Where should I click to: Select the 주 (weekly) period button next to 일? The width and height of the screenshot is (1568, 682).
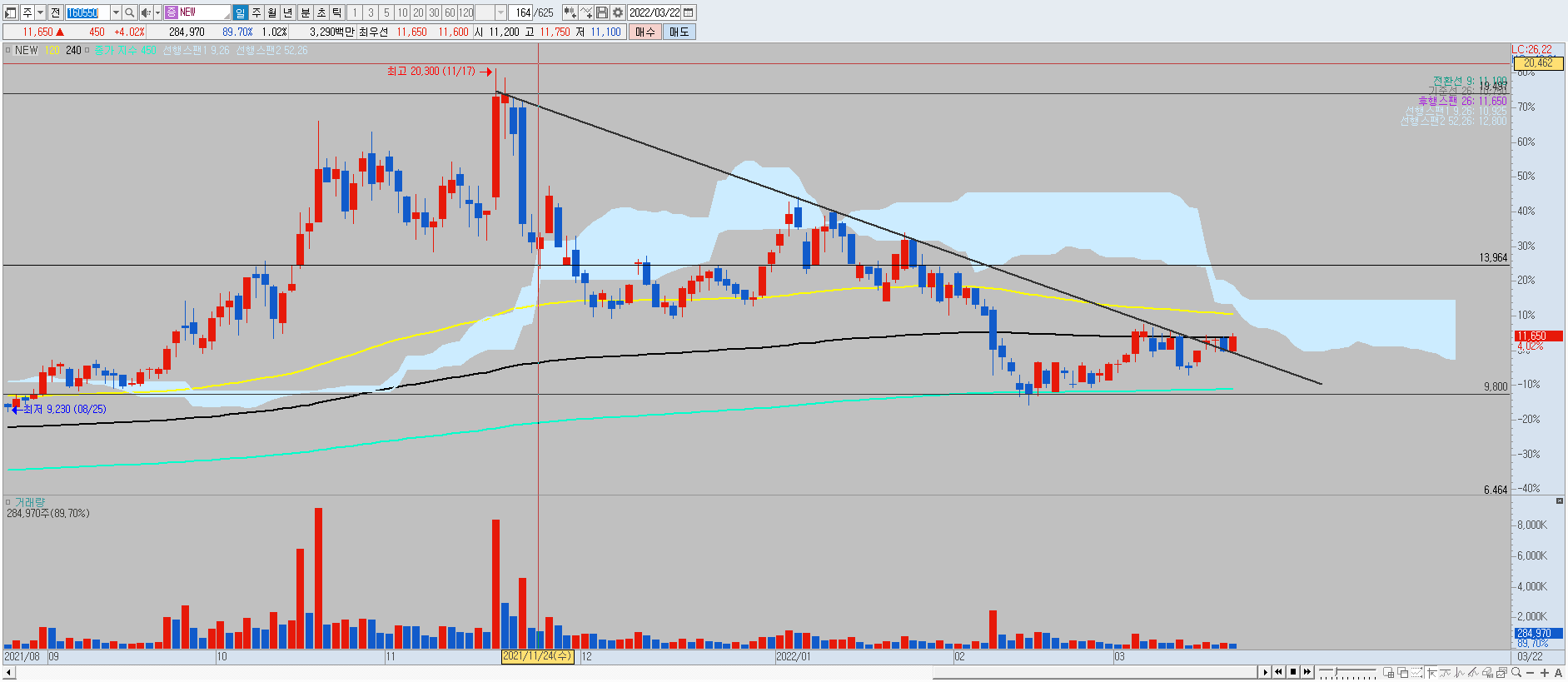pos(256,12)
